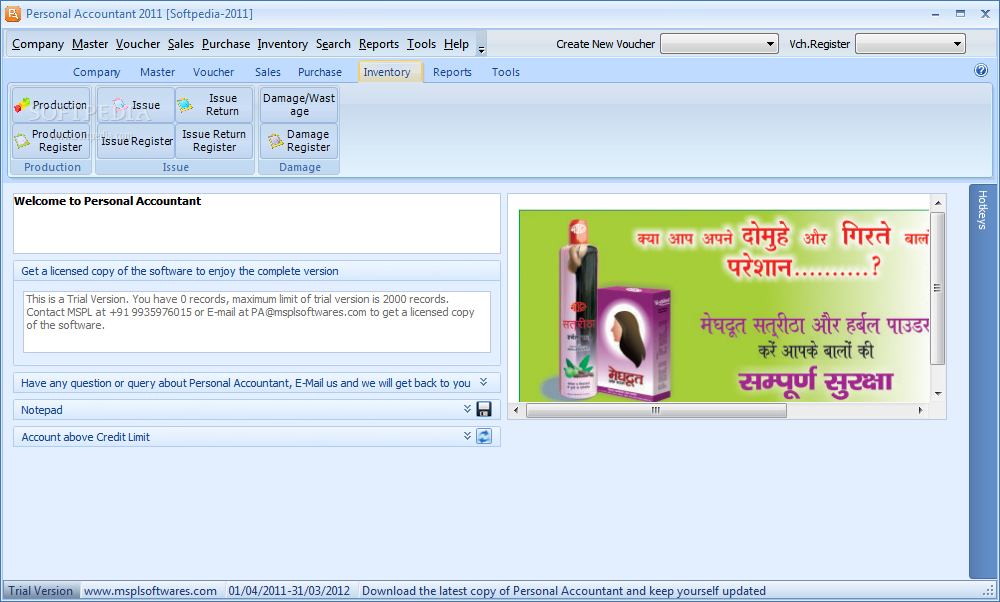Open the Hotkeys side panel

coord(982,381)
